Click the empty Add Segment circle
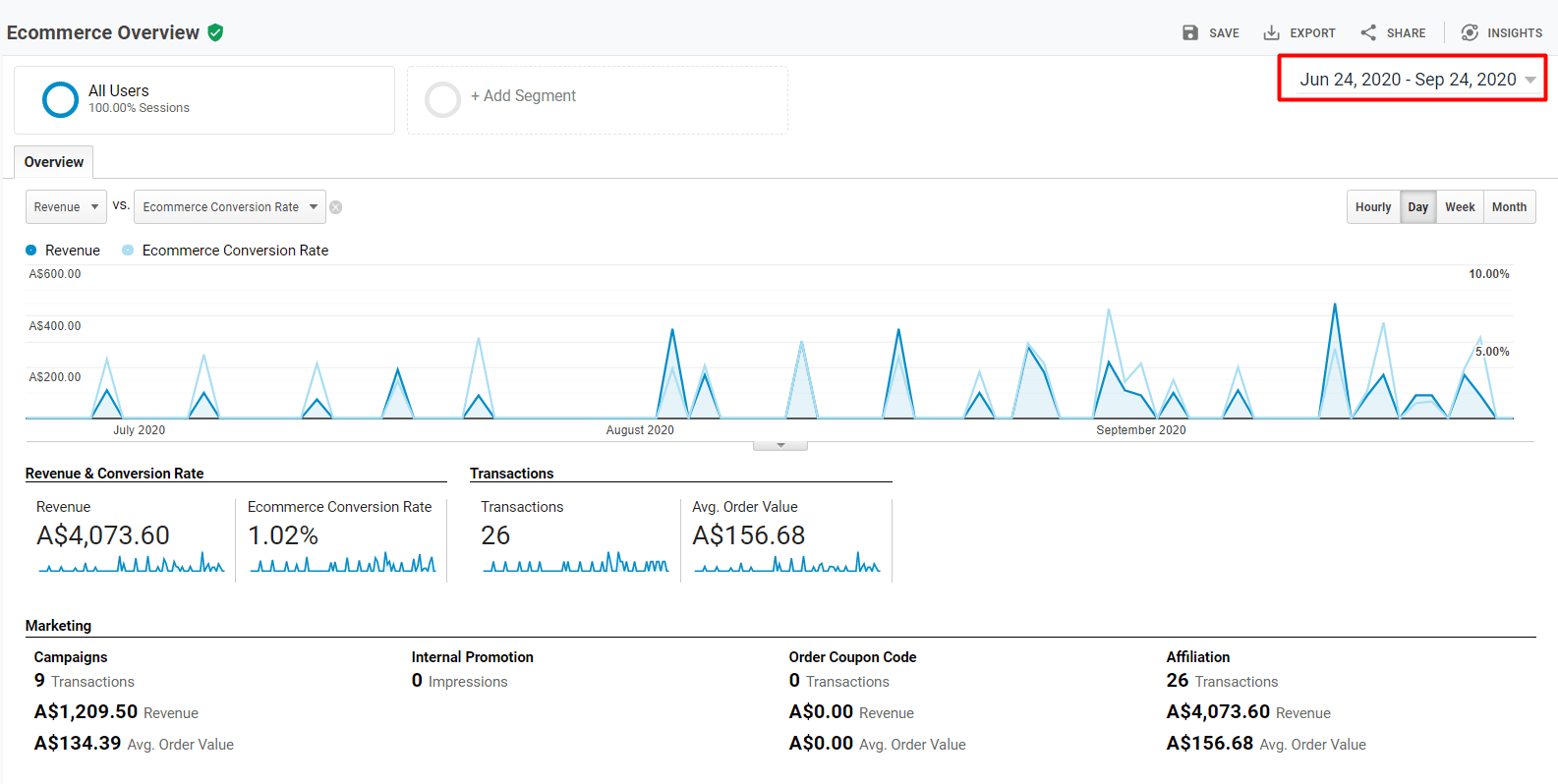 (442, 99)
